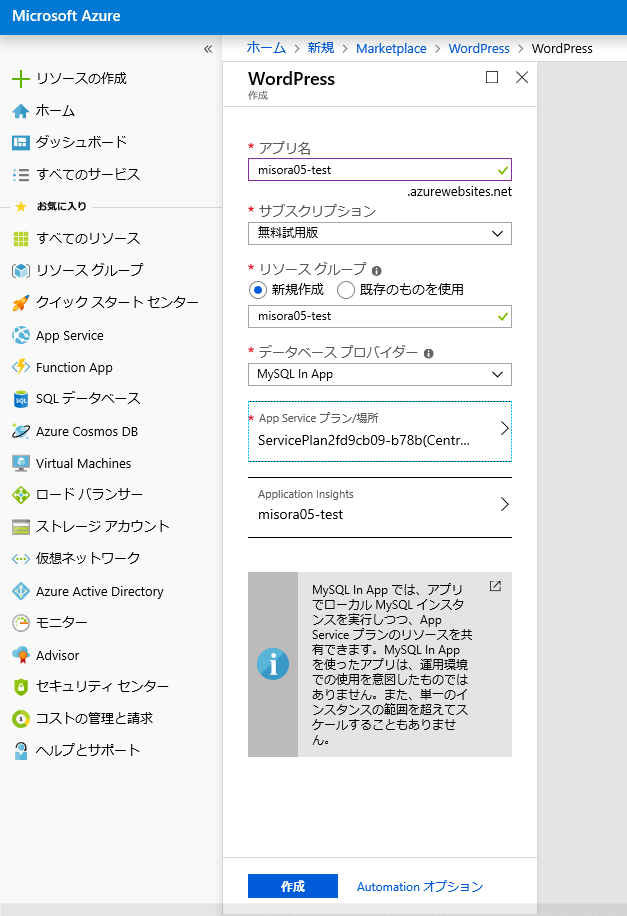
Task: Click the Cost management billing icon
Action: pos(20,719)
